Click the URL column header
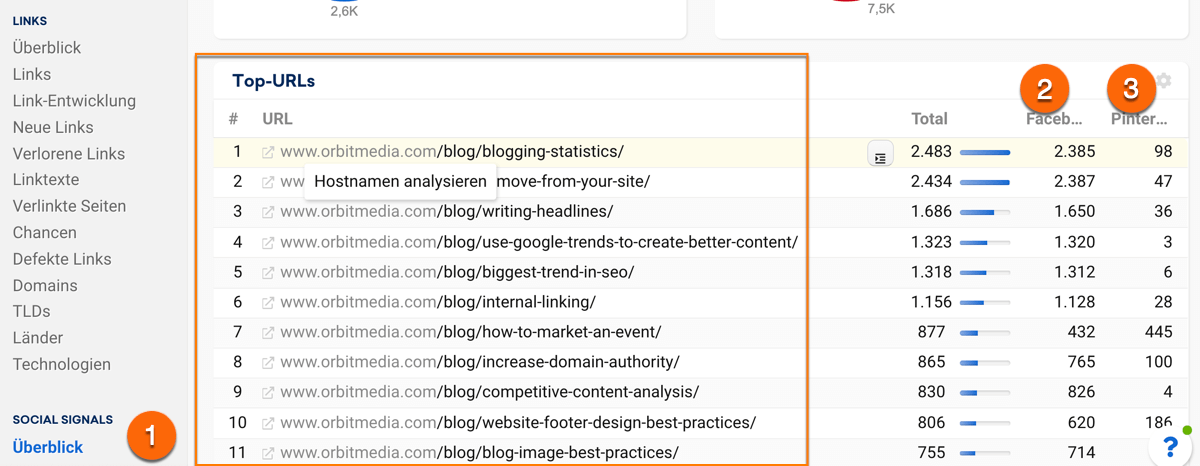Image resolution: width=1200 pixels, height=466 pixels. 277,119
